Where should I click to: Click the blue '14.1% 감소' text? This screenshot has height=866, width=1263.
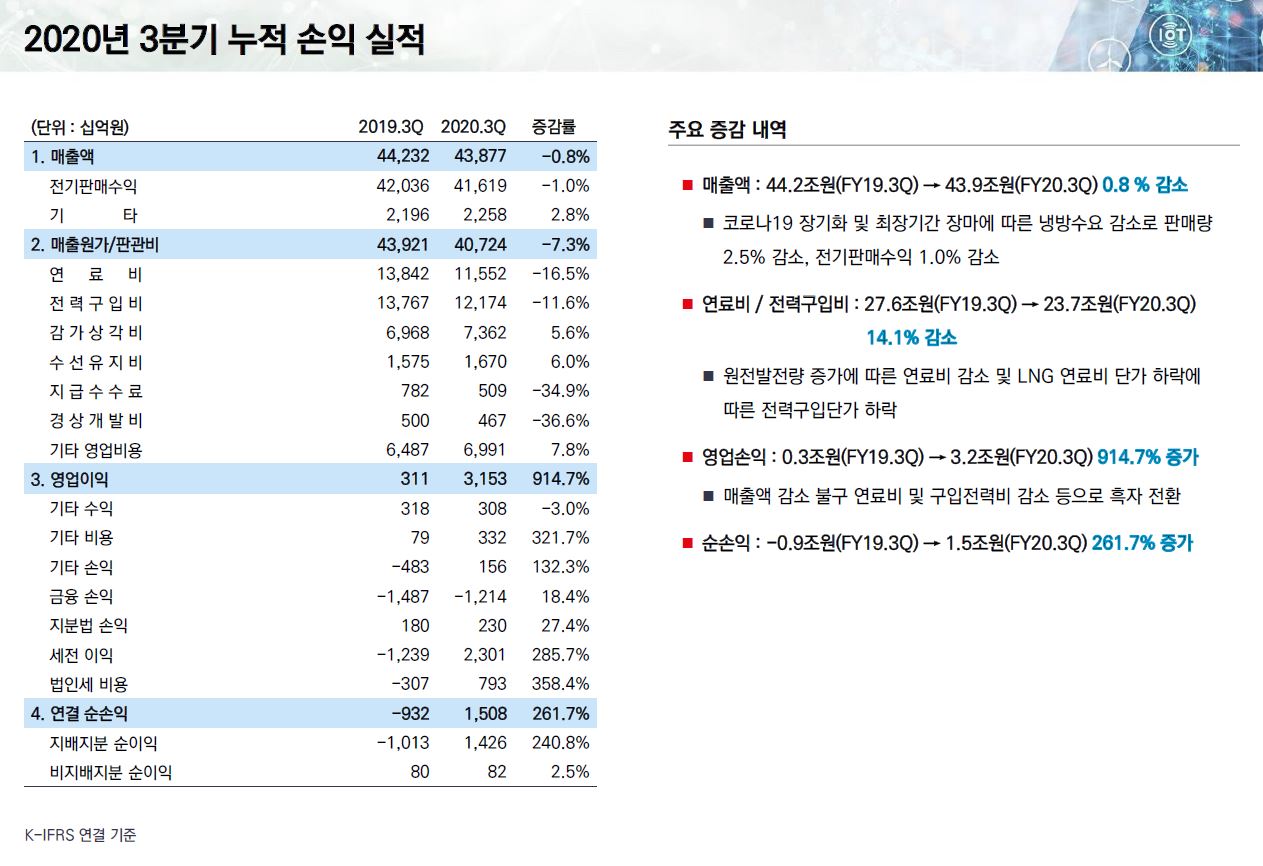pyautogui.click(x=911, y=338)
